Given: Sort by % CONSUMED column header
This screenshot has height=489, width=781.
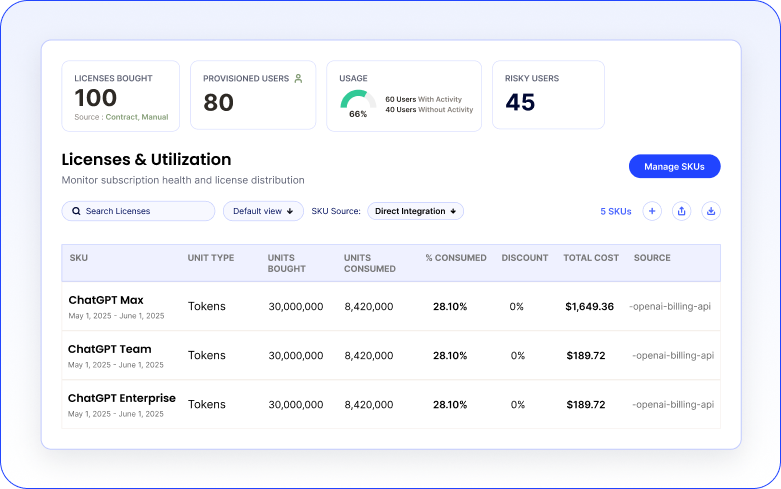Looking at the screenshot, I should pyautogui.click(x=456, y=258).
